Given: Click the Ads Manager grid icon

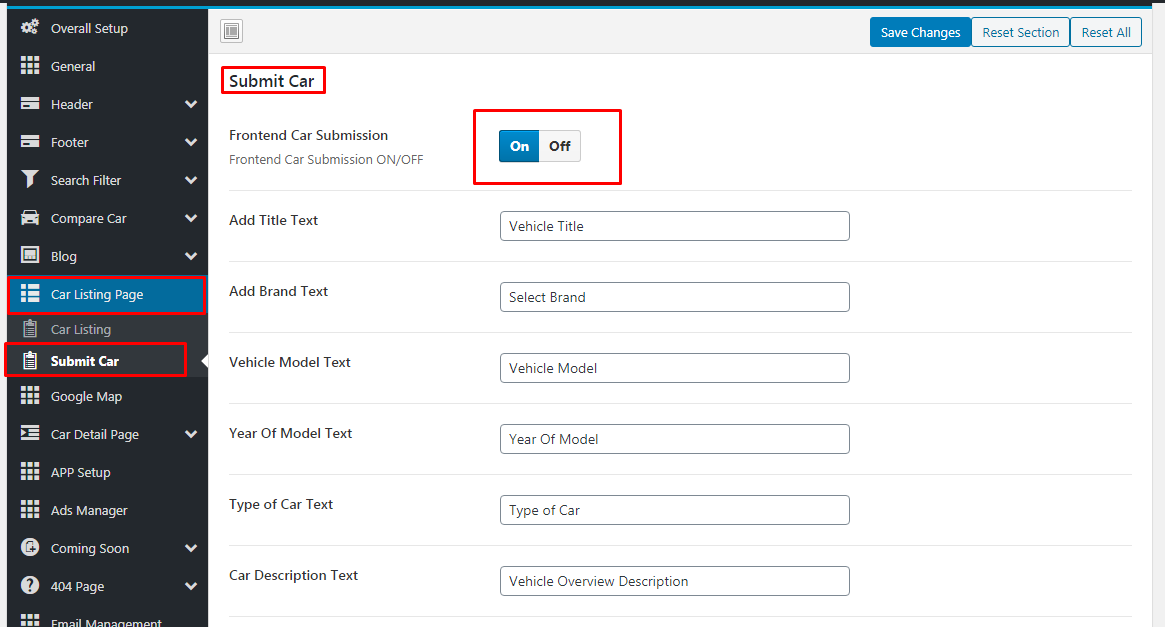Looking at the screenshot, I should [30, 509].
